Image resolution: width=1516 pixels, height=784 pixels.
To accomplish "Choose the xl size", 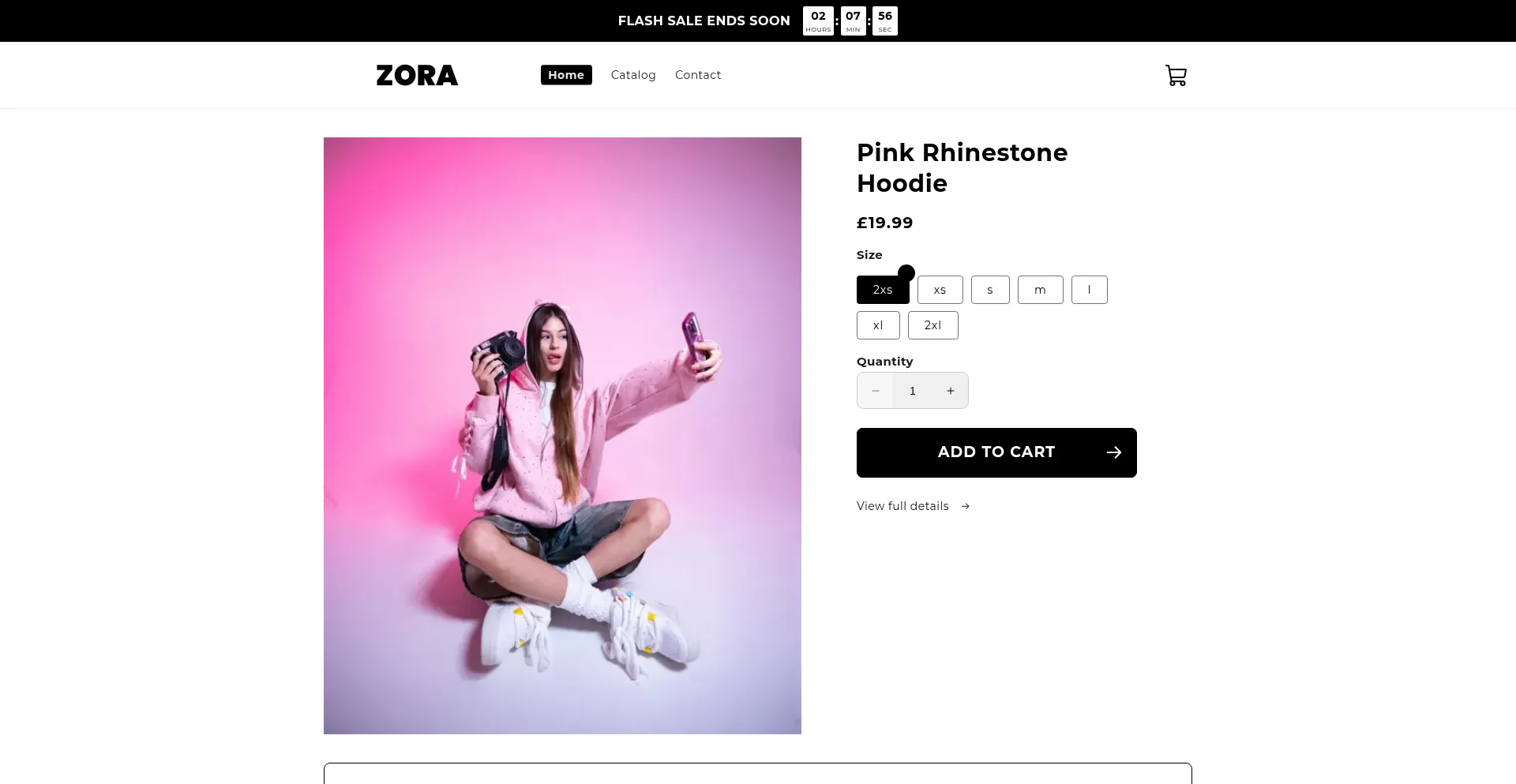I will [x=878, y=326].
